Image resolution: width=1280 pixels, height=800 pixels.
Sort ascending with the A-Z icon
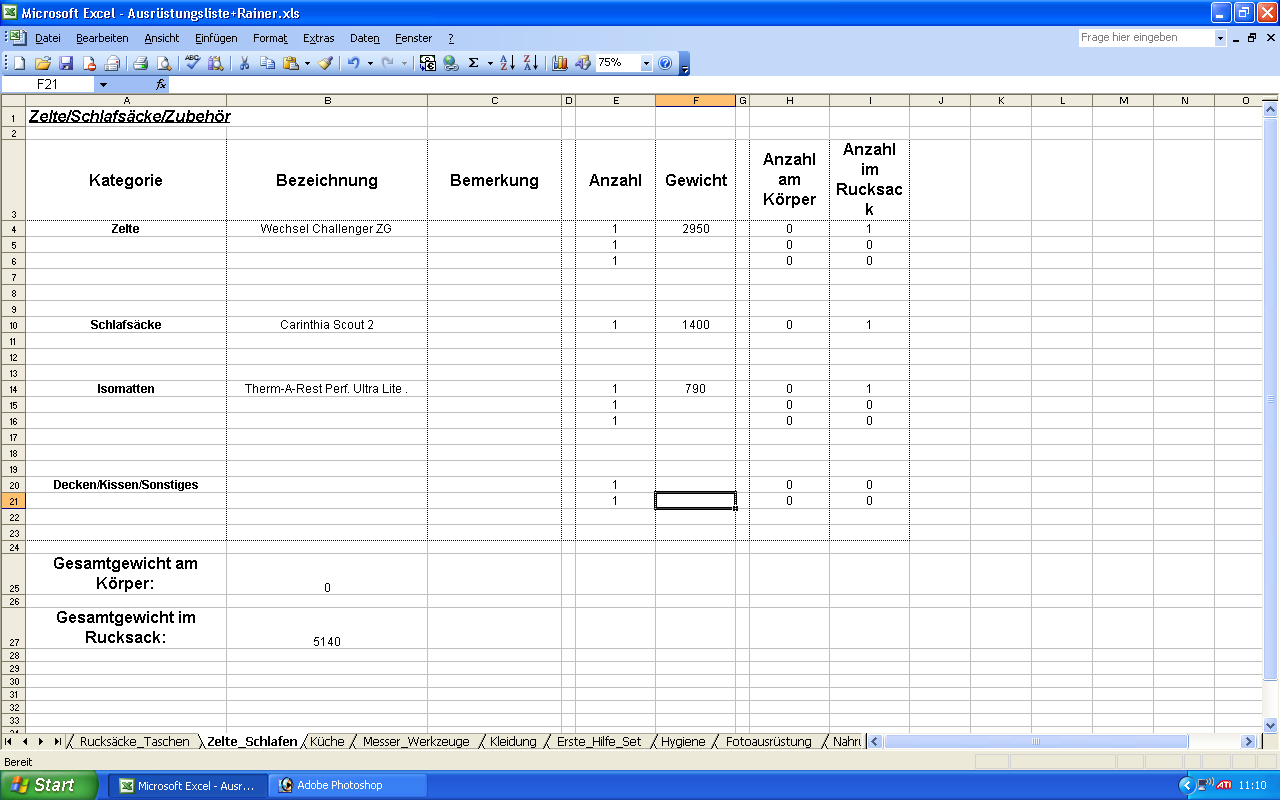[x=507, y=63]
